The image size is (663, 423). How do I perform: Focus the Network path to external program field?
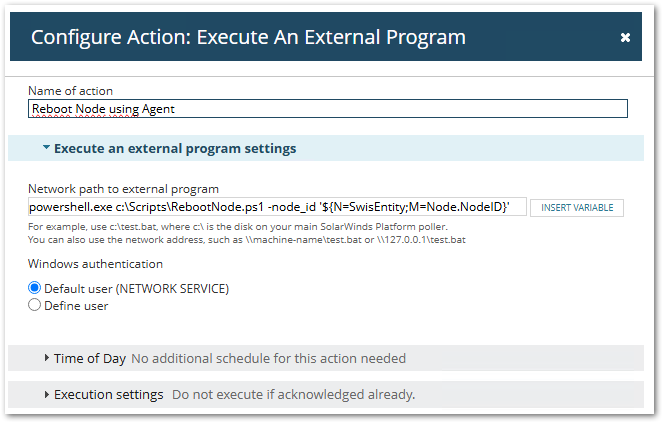coord(277,207)
